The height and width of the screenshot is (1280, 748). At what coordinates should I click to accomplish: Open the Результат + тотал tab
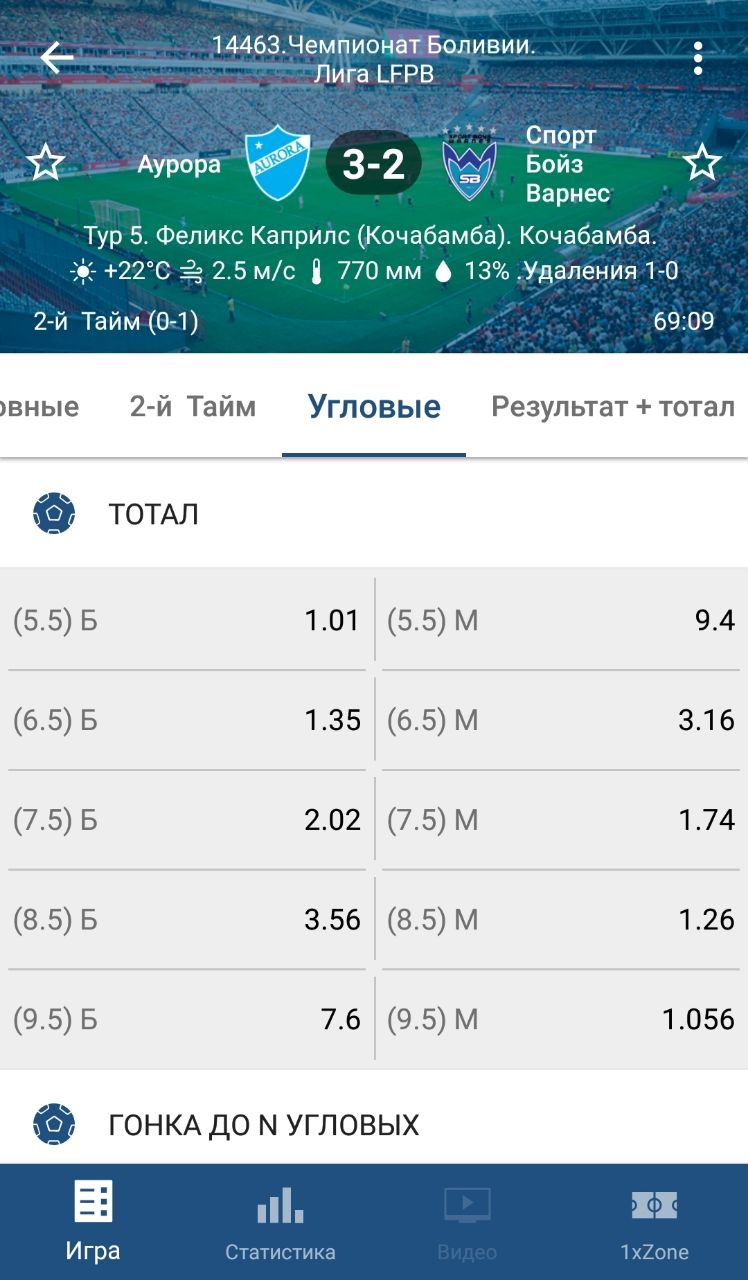pyautogui.click(x=613, y=407)
